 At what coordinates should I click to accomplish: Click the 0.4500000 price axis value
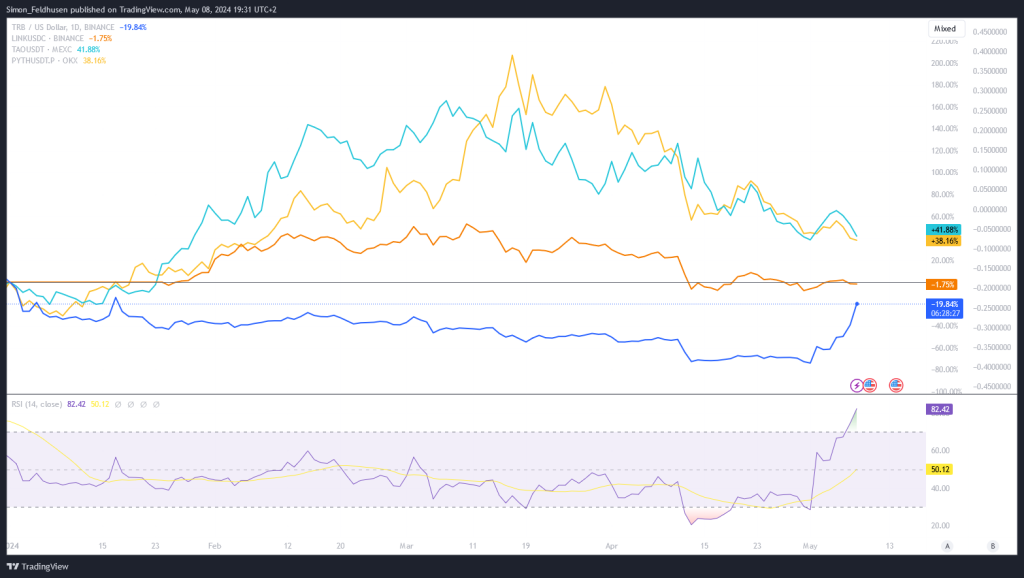(989, 32)
